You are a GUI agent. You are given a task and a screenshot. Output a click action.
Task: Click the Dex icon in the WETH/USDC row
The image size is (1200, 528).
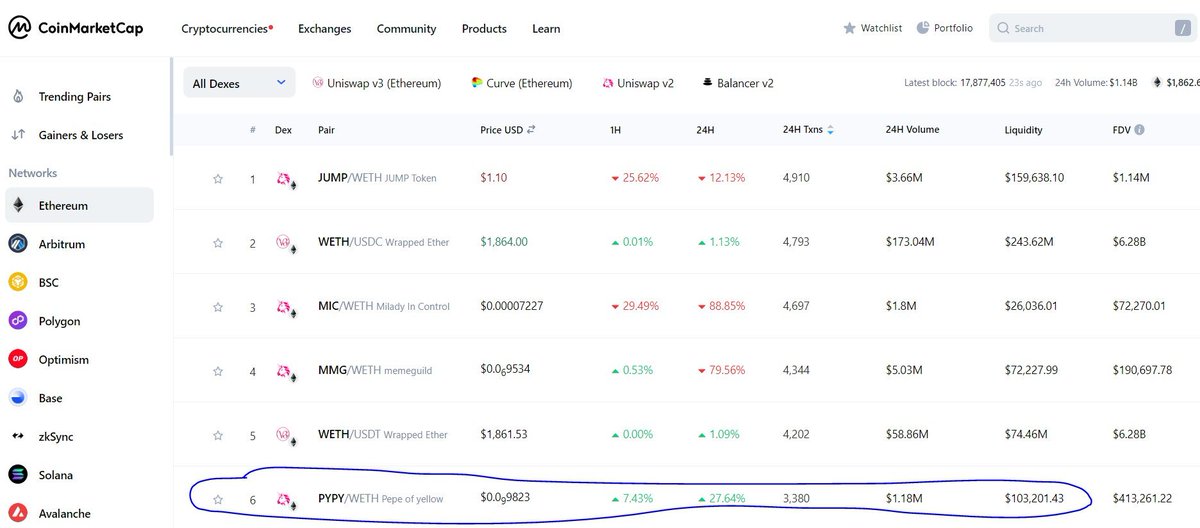pyautogui.click(x=286, y=243)
